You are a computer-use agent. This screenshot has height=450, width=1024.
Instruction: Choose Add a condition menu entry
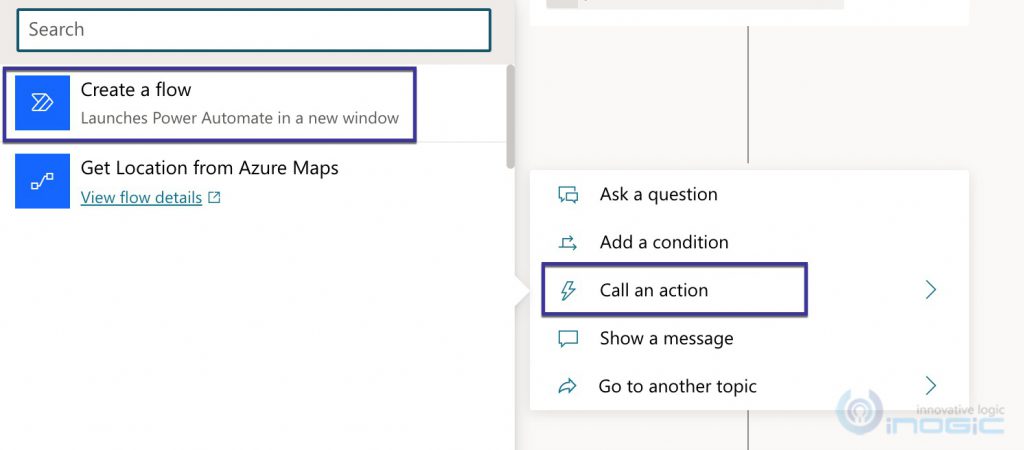click(x=664, y=242)
